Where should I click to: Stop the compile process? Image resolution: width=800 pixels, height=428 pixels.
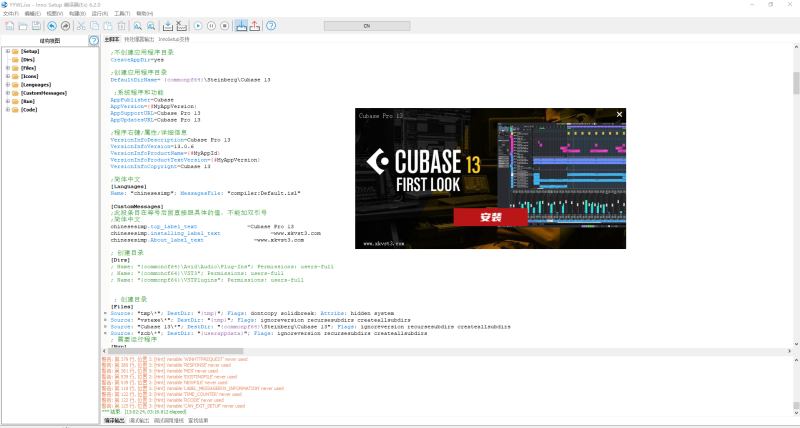[x=181, y=26]
